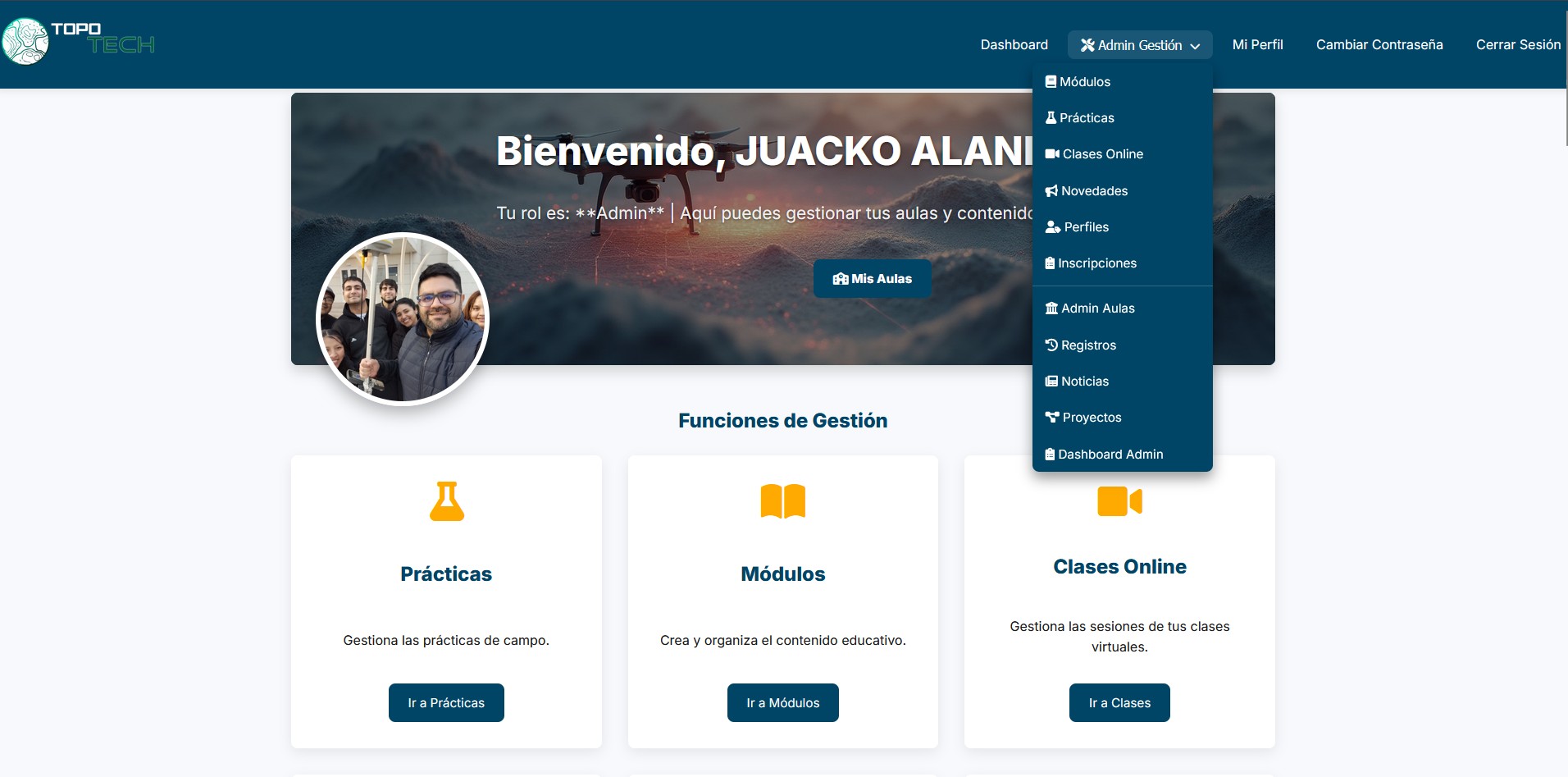1568x777 pixels.
Task: Open Cambiar Contraseña from the navbar
Action: point(1379,44)
